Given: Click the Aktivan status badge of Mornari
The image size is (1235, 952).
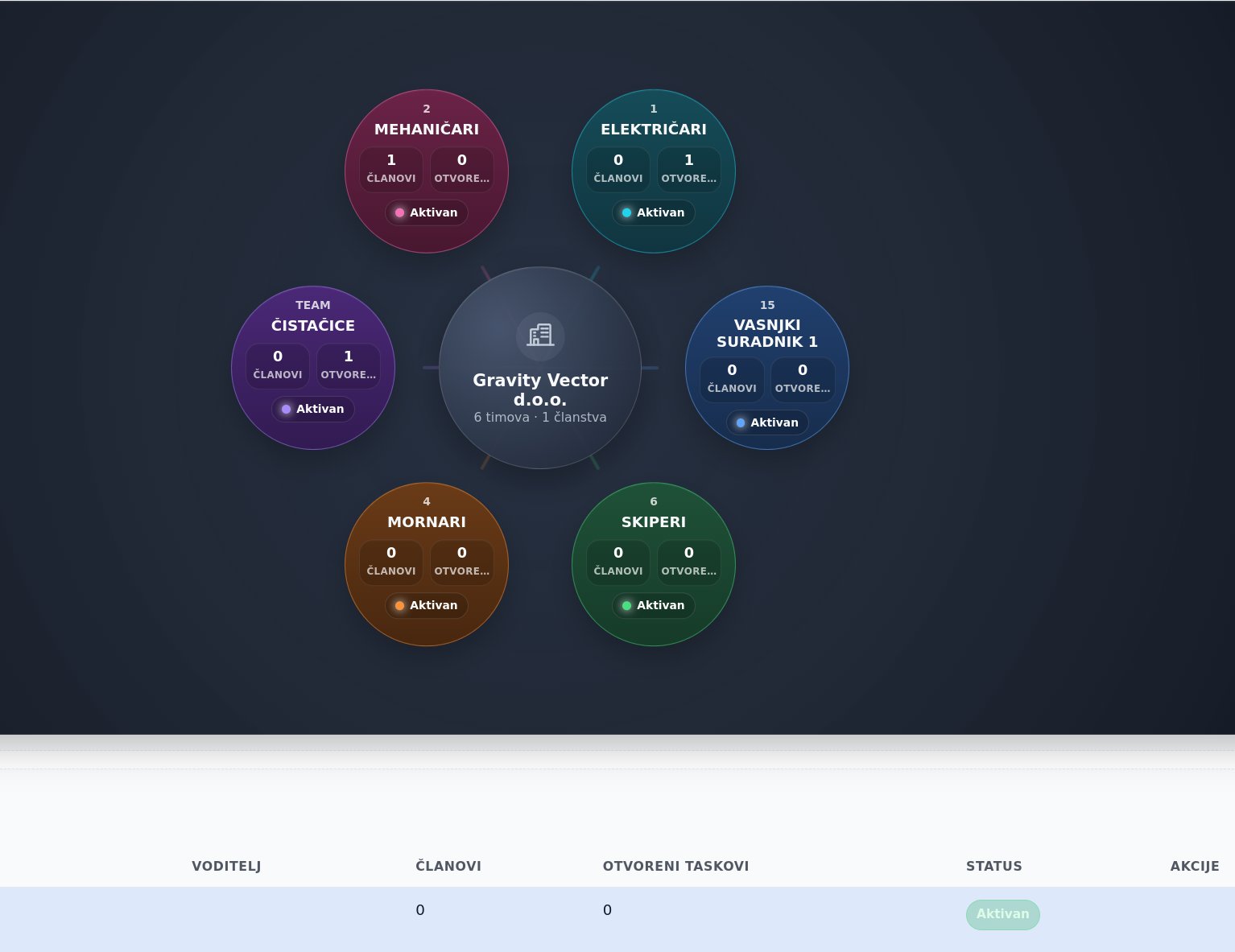Looking at the screenshot, I should [427, 605].
